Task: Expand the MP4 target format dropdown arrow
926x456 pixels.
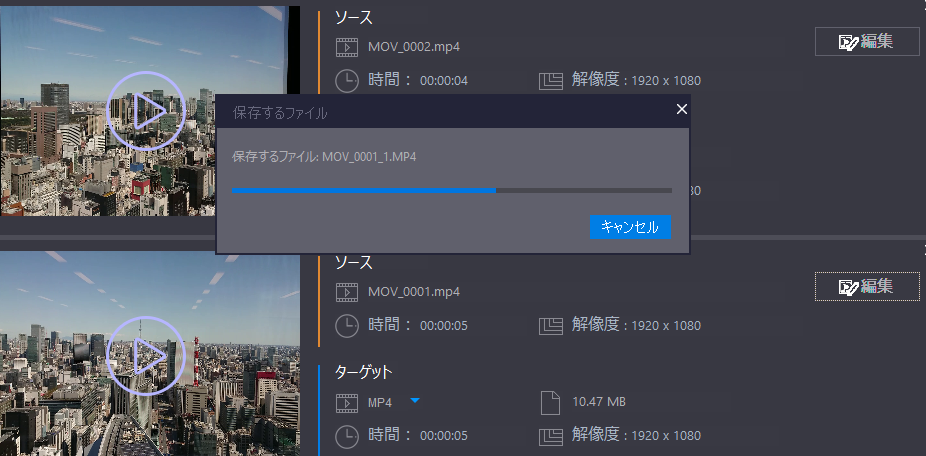Action: (x=415, y=402)
